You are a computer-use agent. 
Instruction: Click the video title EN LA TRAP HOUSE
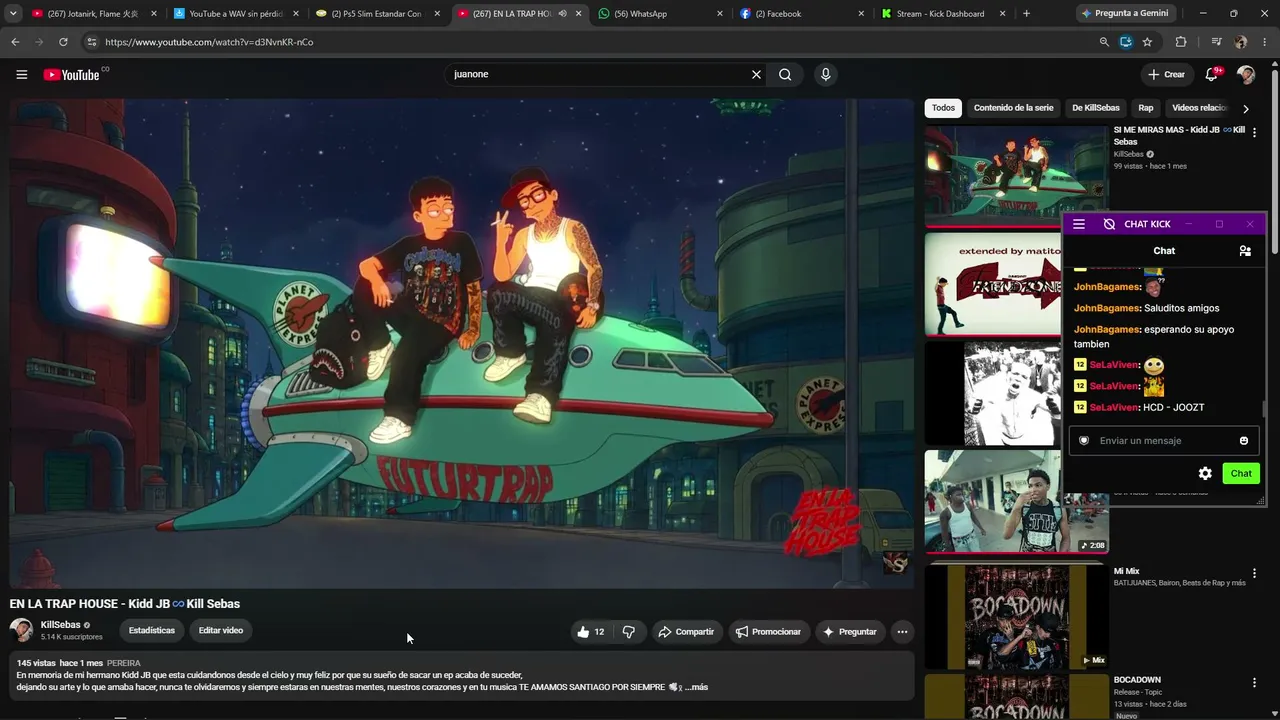click(x=125, y=604)
